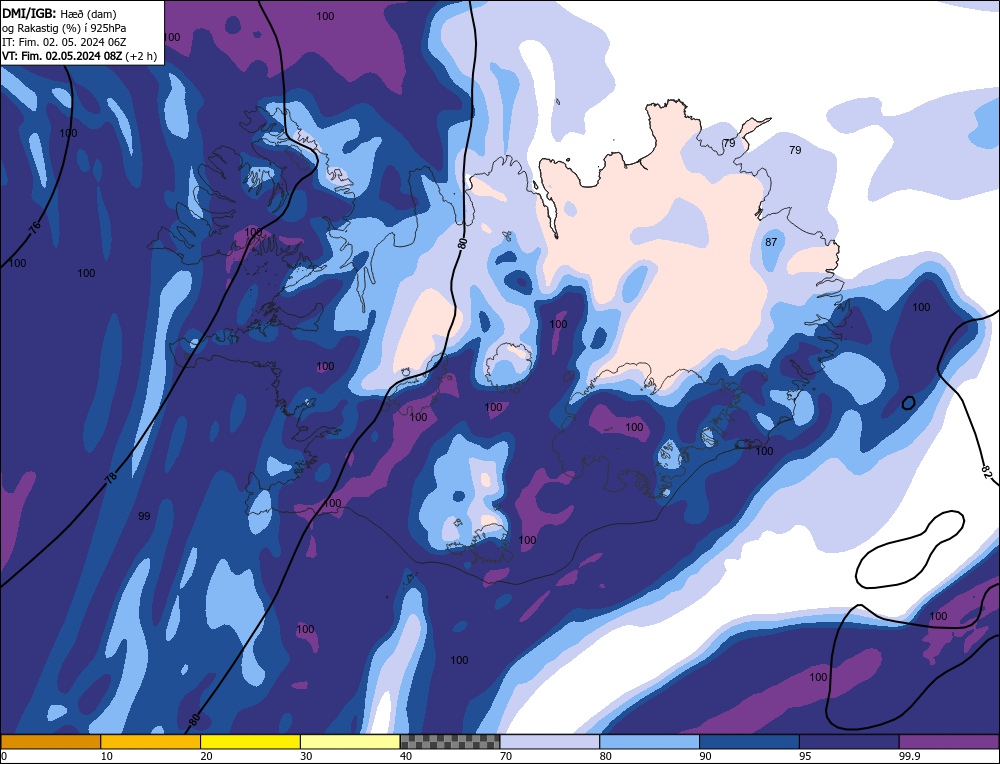The height and width of the screenshot is (764, 1000).
Task: Click the 'VT: Fim. 02.05.2024 08Z' line
Action: pyautogui.click(x=62, y=56)
